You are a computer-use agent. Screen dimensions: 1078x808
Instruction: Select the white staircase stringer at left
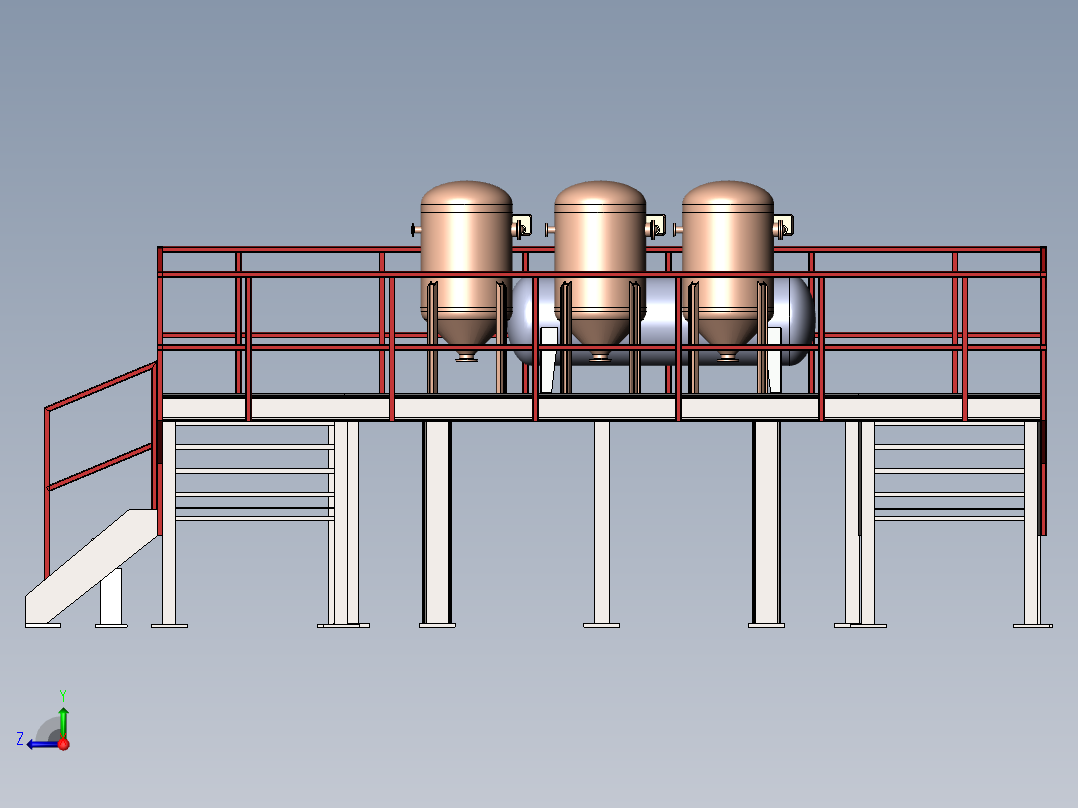point(91,567)
